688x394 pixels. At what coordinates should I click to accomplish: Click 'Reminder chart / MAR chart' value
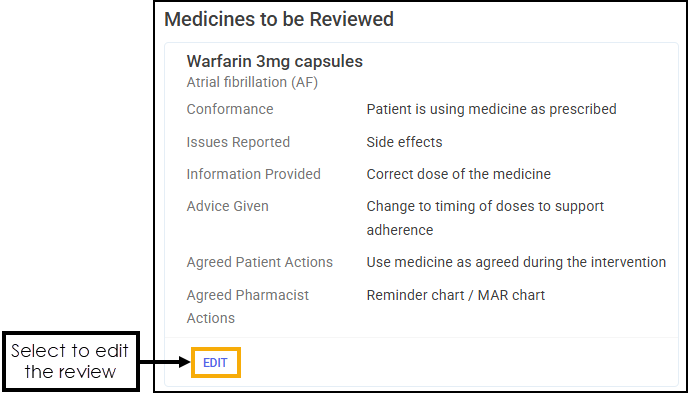[455, 295]
